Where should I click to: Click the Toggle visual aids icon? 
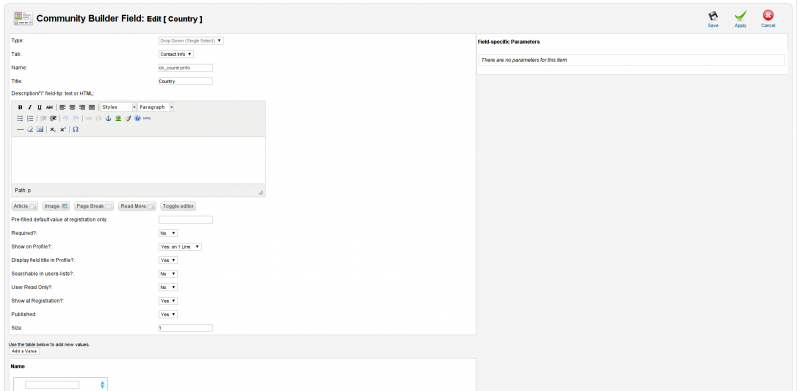pyautogui.click(x=40, y=130)
